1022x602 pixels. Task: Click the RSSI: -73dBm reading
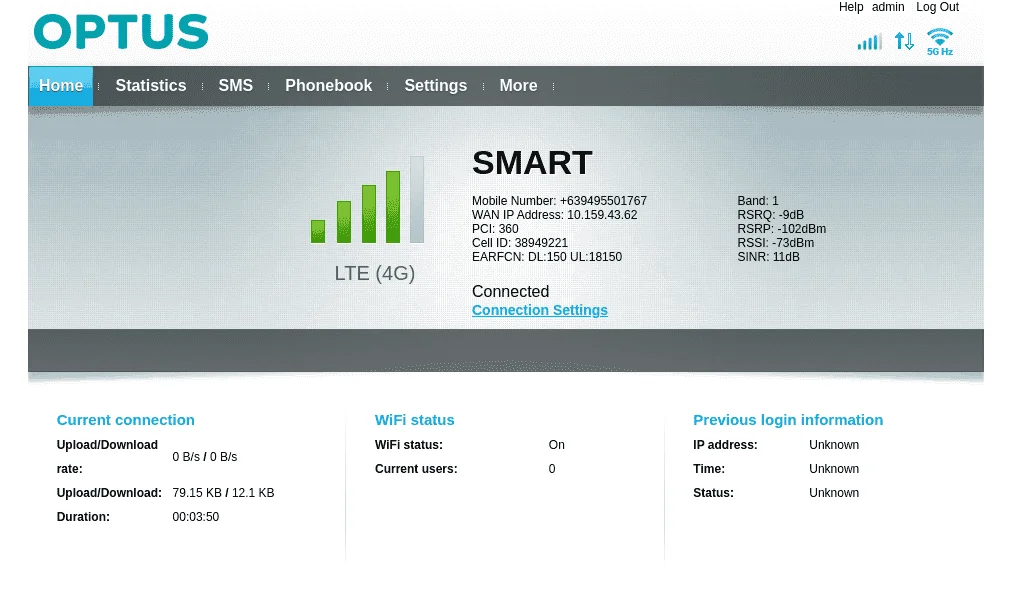776,243
